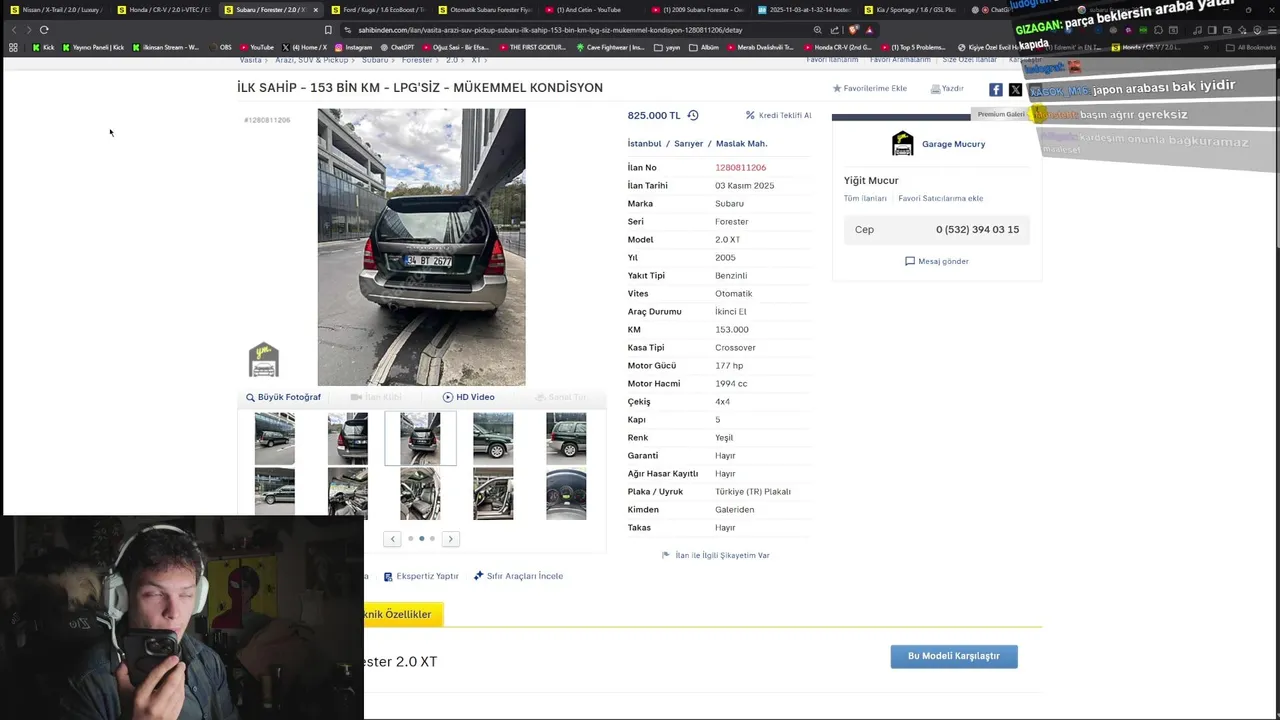Open the front seats interior thumbnail

point(420,493)
